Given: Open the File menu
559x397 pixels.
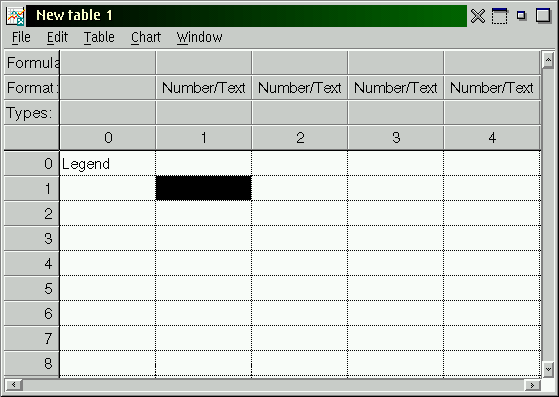Looking at the screenshot, I should 21,37.
